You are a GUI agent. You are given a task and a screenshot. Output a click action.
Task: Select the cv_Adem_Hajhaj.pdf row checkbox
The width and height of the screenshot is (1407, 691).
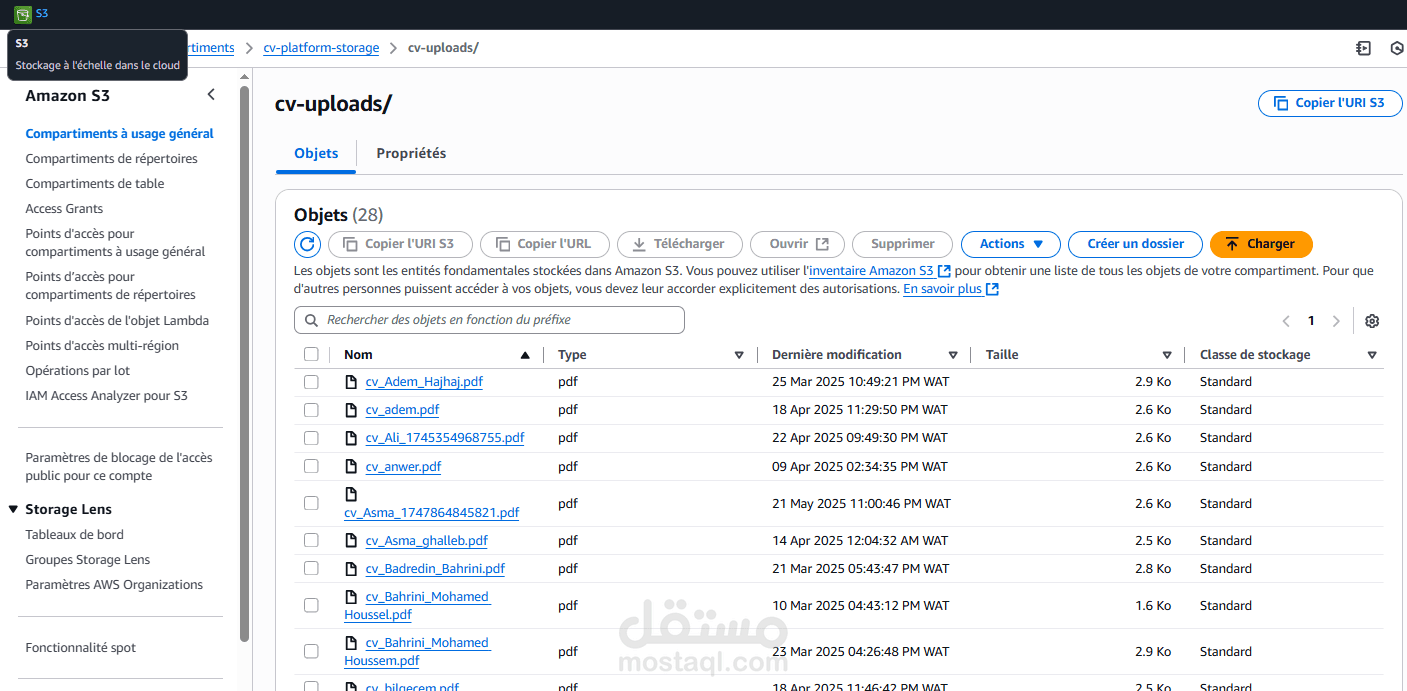pyautogui.click(x=311, y=382)
